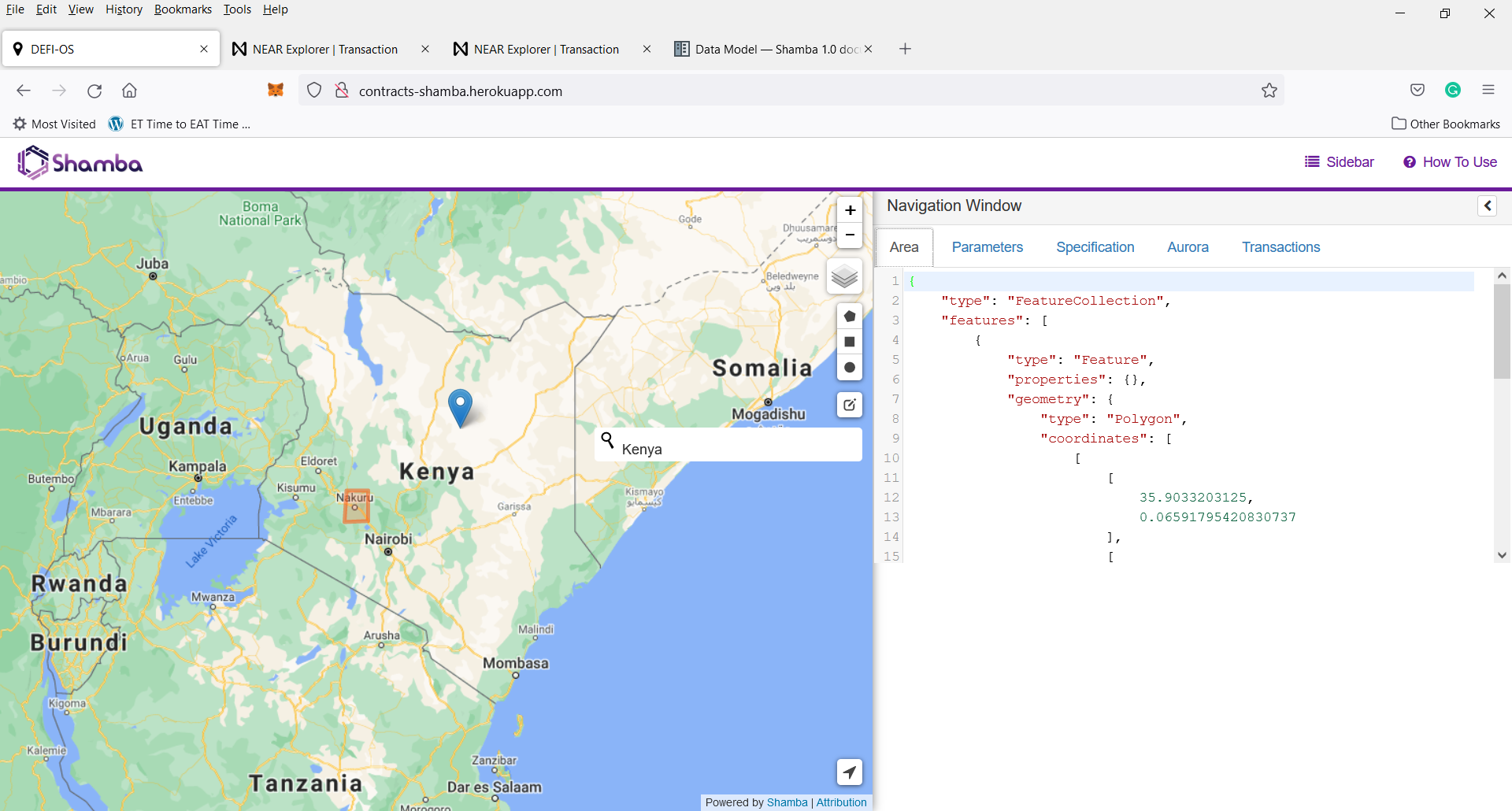Click the browser address bar URL

(x=461, y=91)
